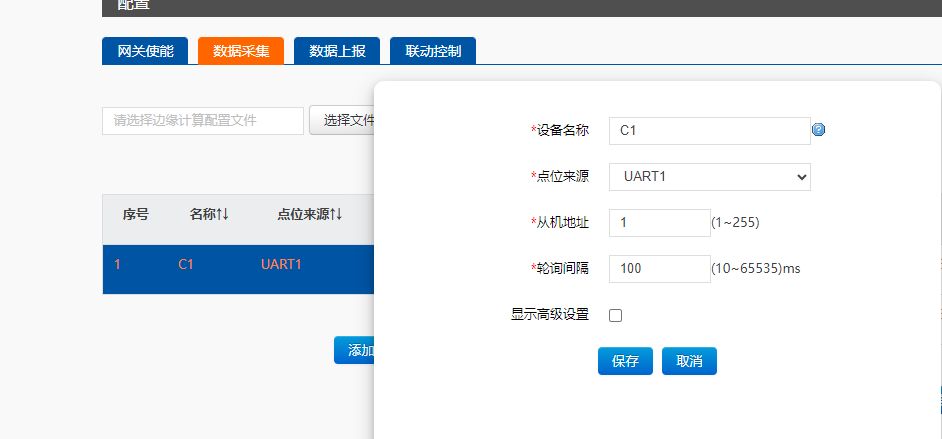Click the 从机地址 input field

659,223
